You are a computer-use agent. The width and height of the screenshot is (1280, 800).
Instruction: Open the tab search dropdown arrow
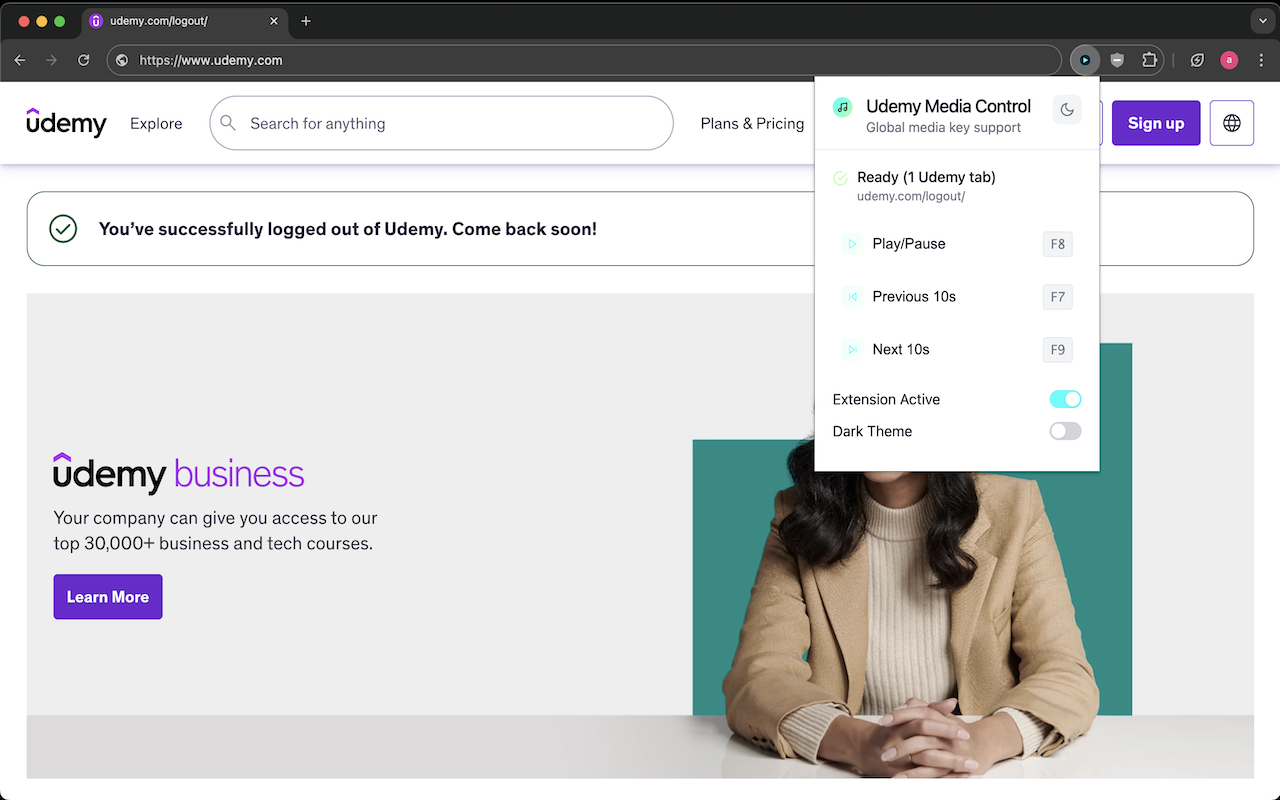[x=1261, y=21]
